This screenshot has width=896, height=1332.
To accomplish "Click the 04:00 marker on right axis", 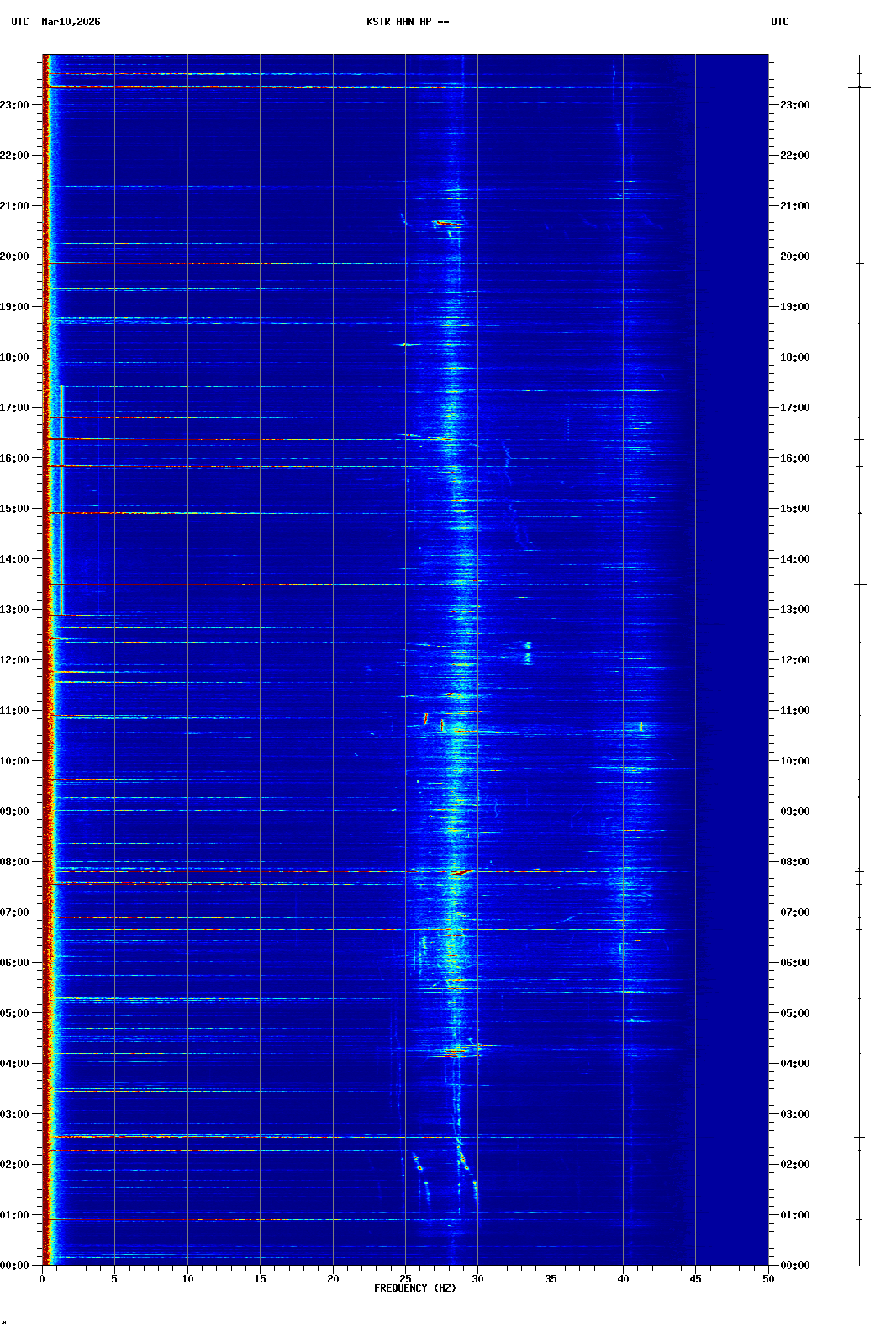I will (x=794, y=1064).
